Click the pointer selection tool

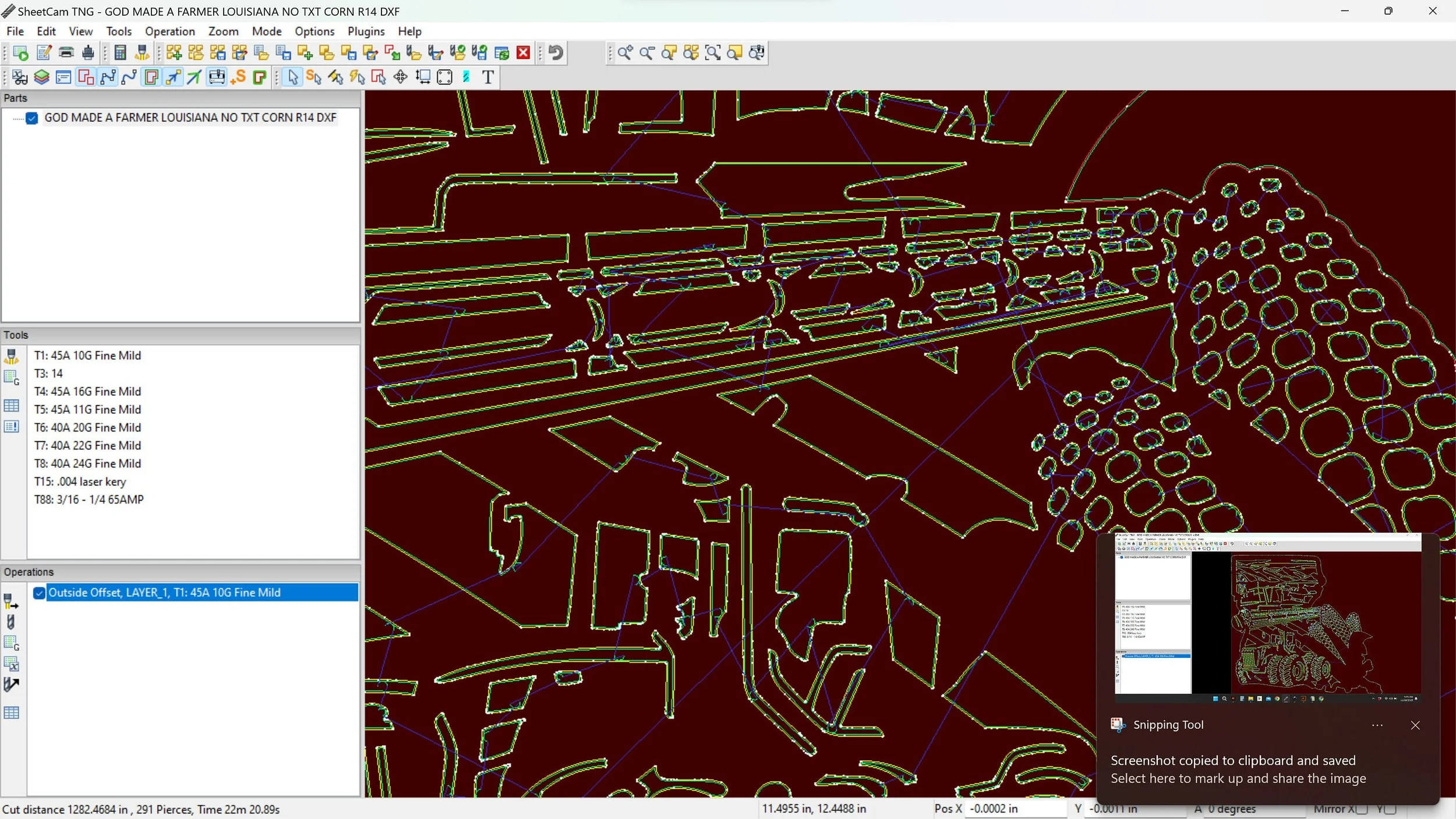pyautogui.click(x=293, y=77)
